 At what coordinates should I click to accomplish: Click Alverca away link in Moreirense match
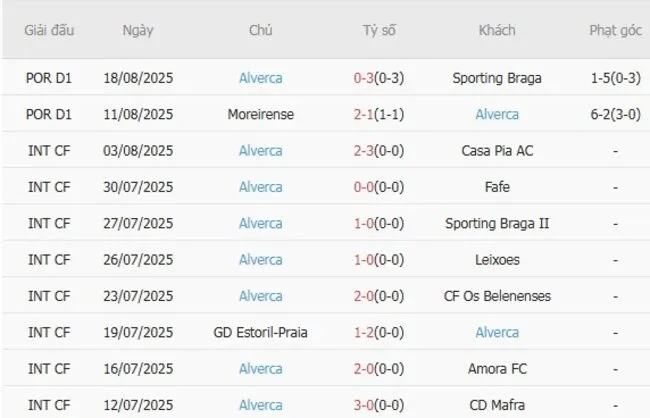click(496, 114)
